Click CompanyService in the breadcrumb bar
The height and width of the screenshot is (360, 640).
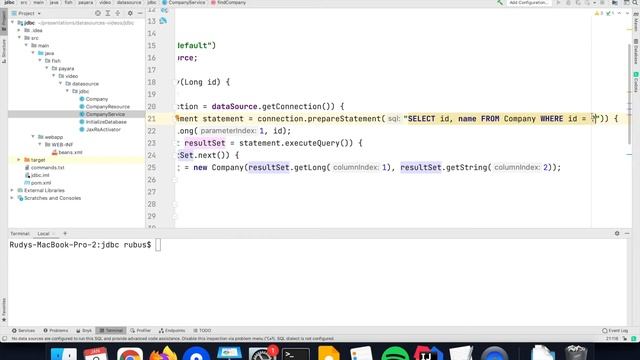coord(184,2)
